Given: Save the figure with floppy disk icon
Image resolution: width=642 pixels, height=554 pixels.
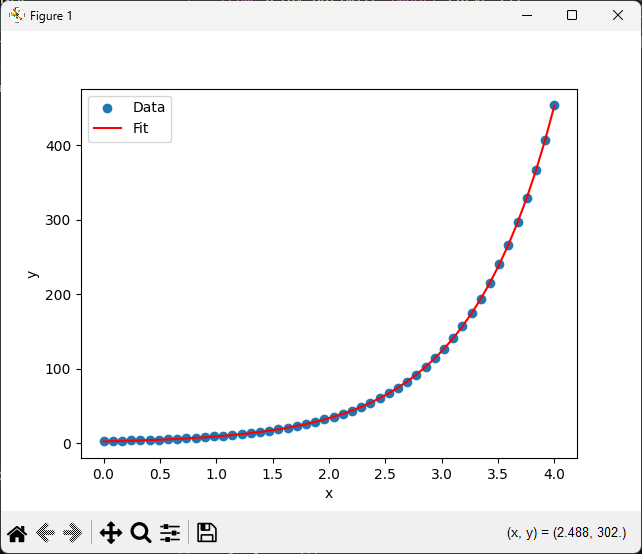Looking at the screenshot, I should click(207, 533).
